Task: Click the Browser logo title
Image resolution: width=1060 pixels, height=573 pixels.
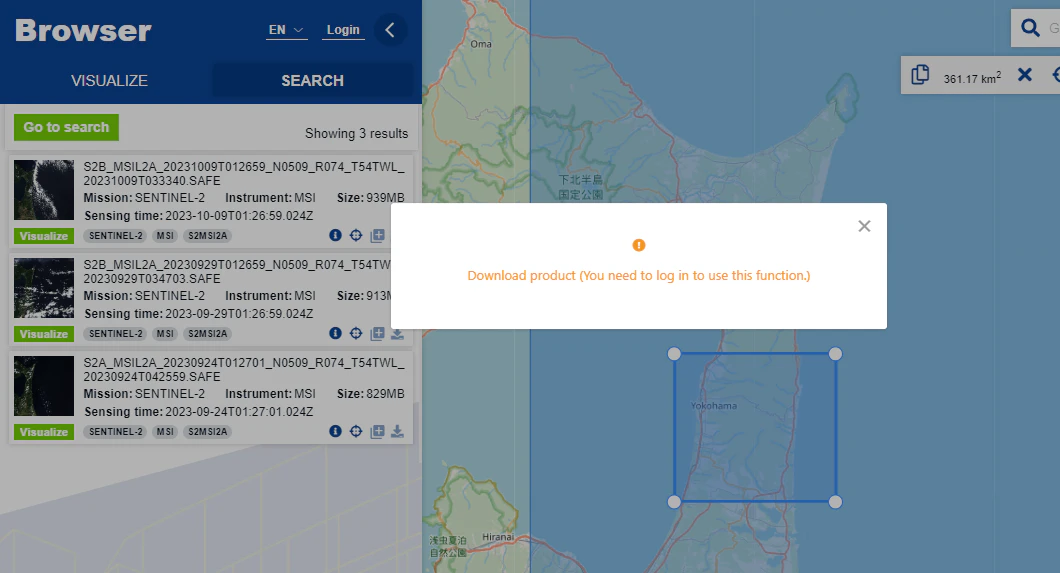Action: (83, 30)
